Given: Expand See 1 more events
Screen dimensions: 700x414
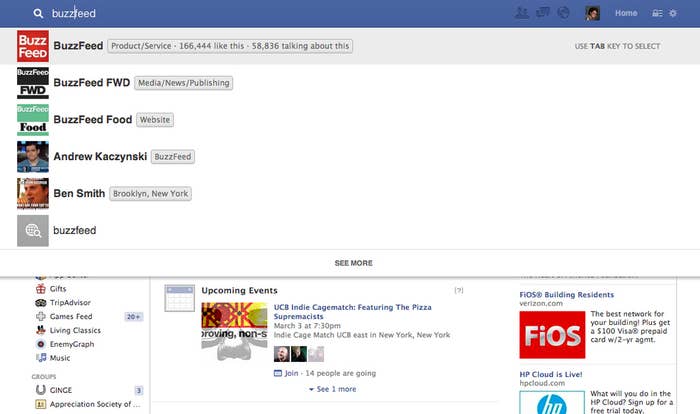Looking at the screenshot, I should [x=333, y=389].
